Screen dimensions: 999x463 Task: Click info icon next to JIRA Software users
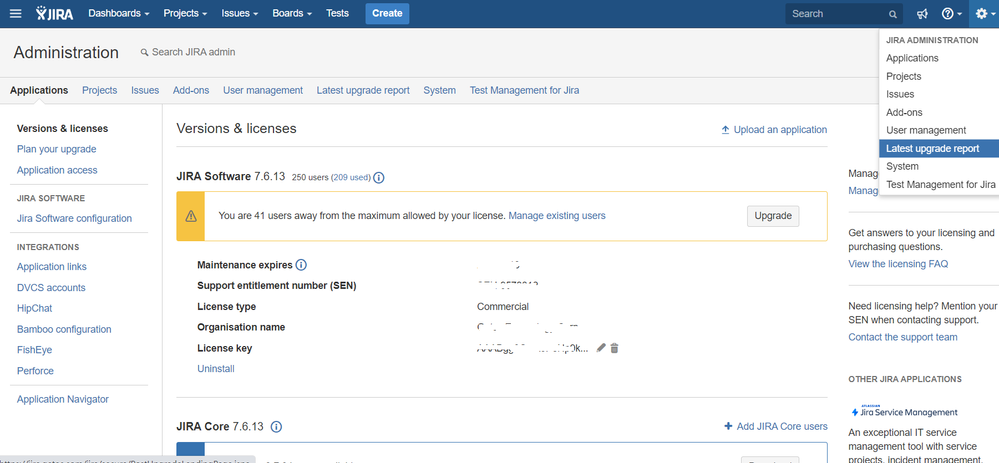[378, 178]
